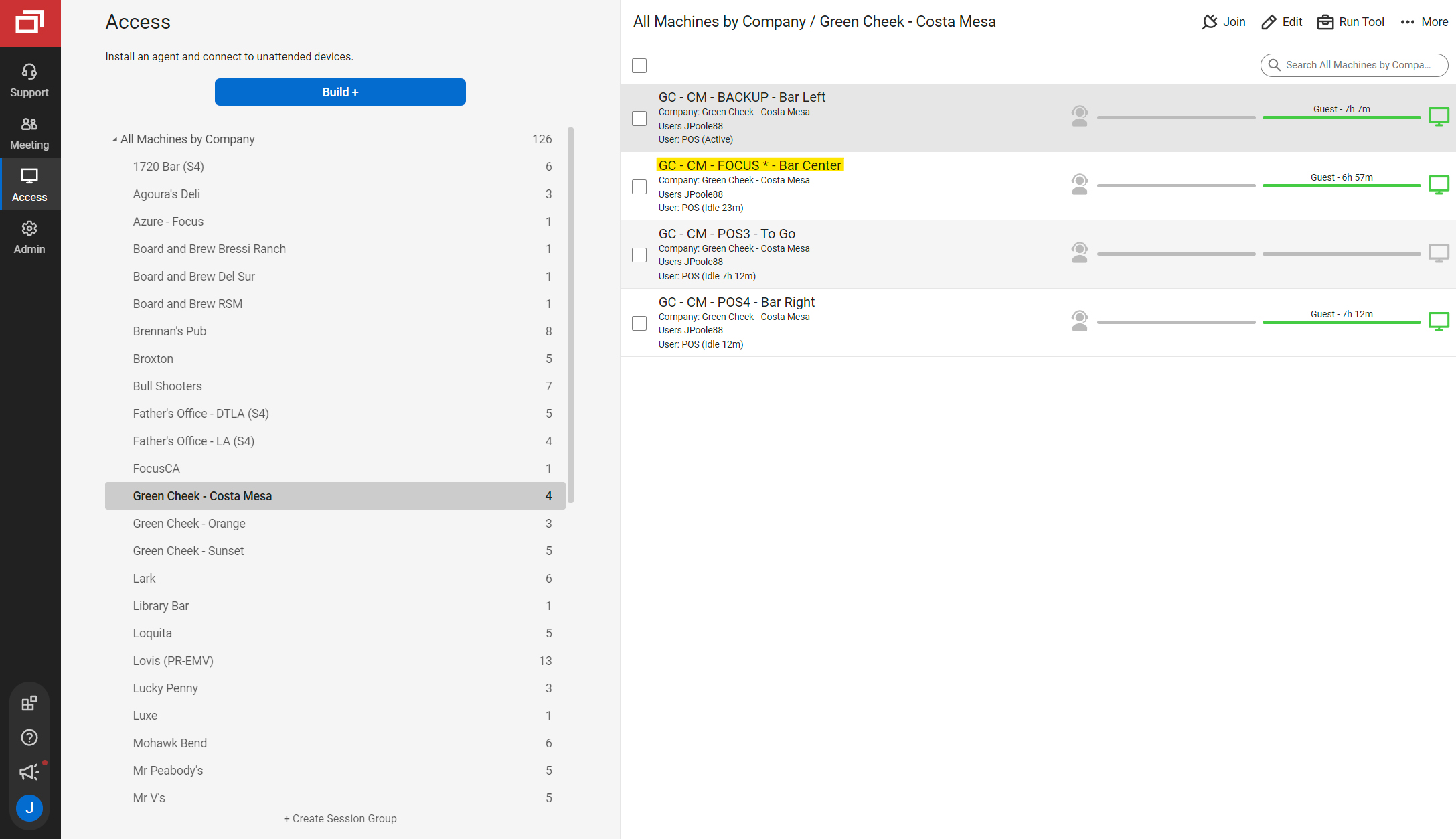Open the Support section

click(29, 80)
